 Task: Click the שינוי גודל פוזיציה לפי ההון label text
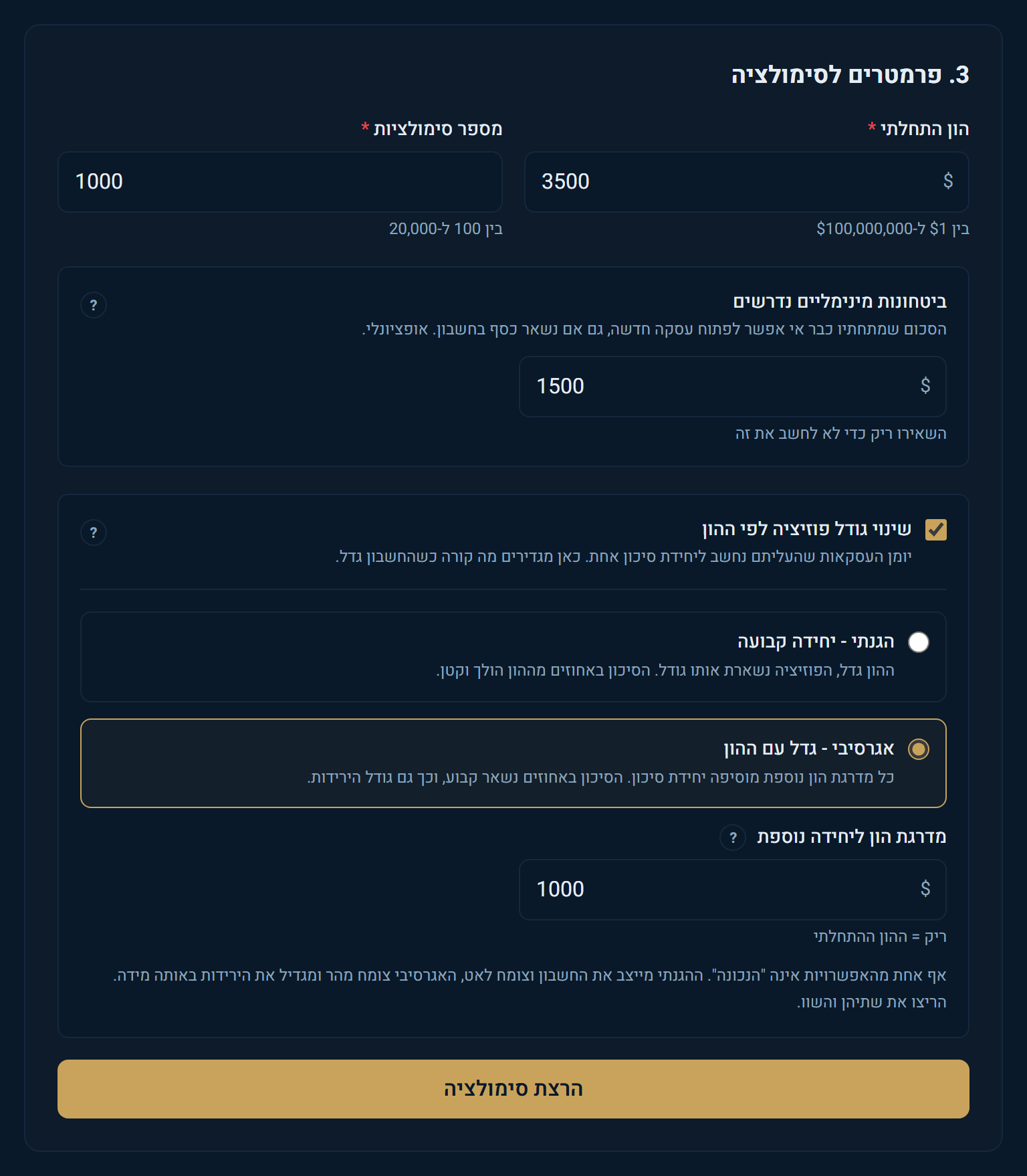(806, 529)
